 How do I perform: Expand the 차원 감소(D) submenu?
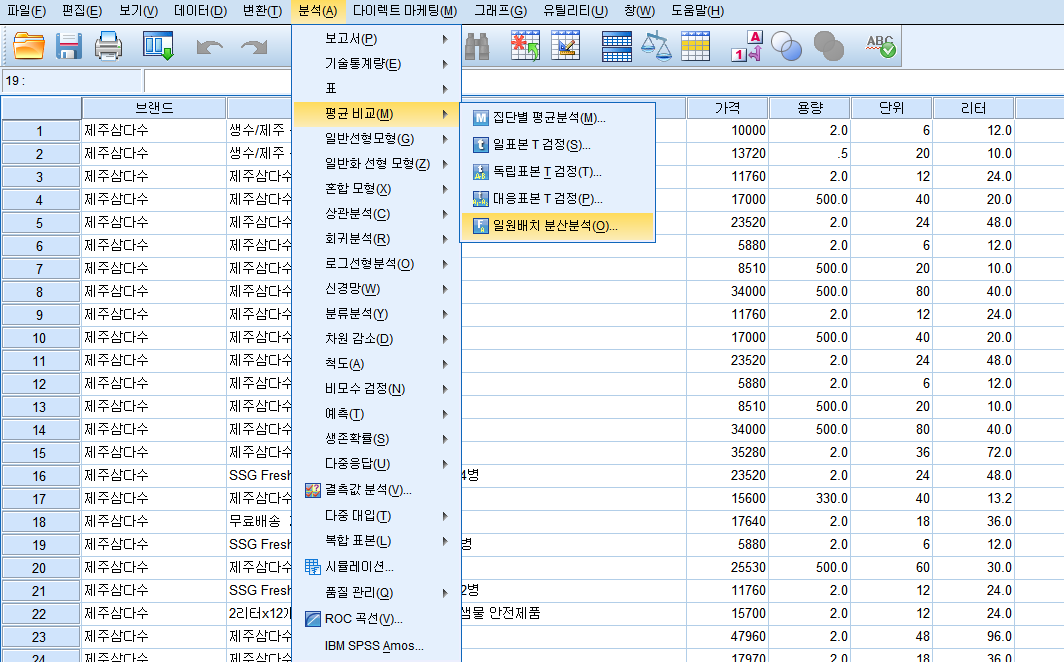click(377, 338)
